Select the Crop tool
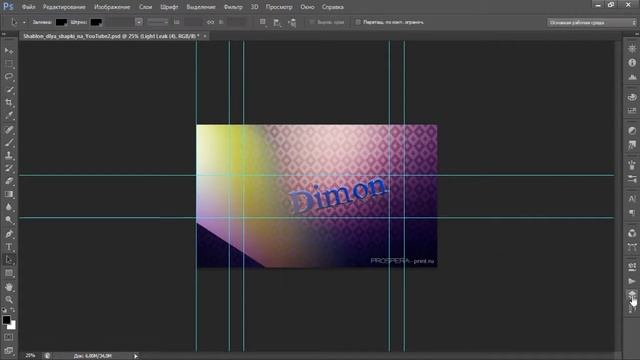Image resolution: width=640 pixels, height=360 pixels. click(x=9, y=103)
